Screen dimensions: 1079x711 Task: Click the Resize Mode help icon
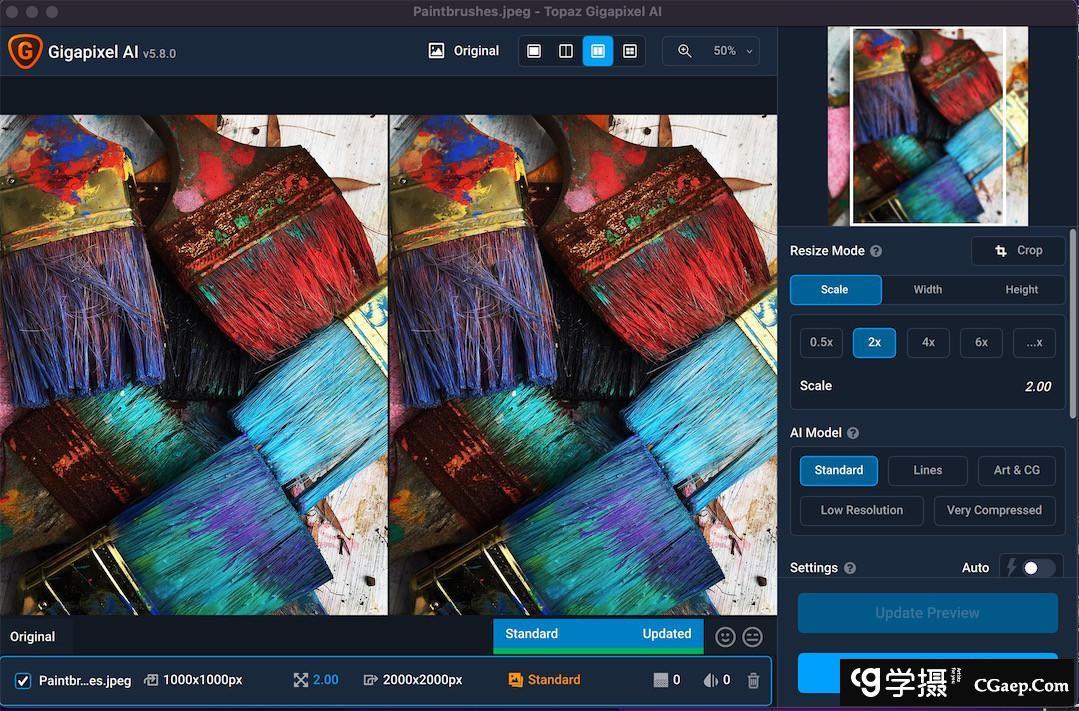[x=876, y=251]
